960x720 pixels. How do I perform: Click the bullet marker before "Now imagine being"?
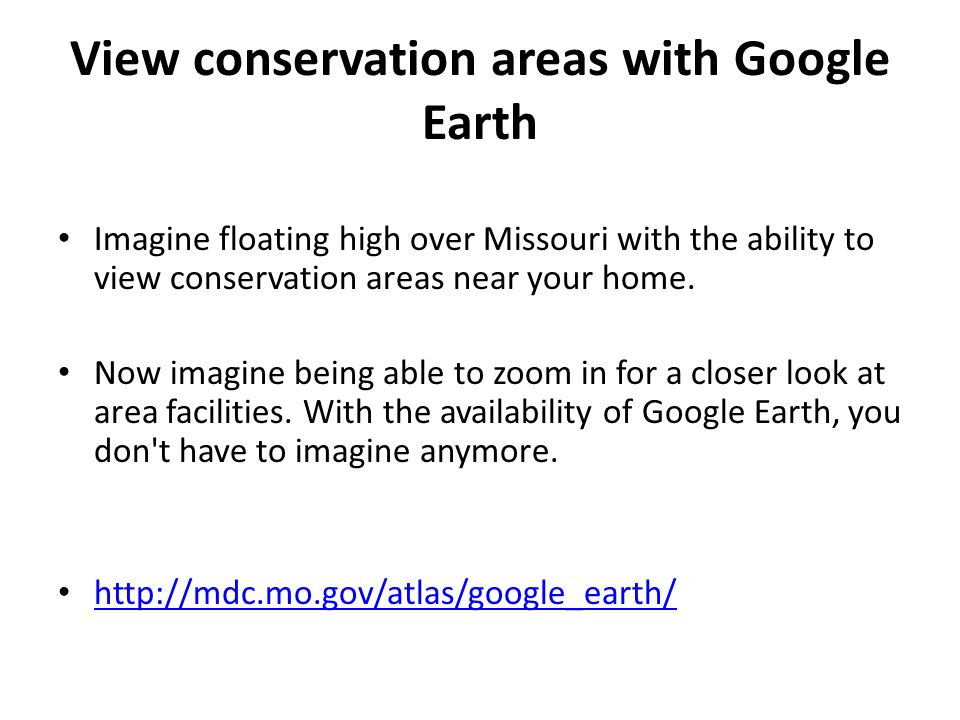pyautogui.click(x=64, y=372)
